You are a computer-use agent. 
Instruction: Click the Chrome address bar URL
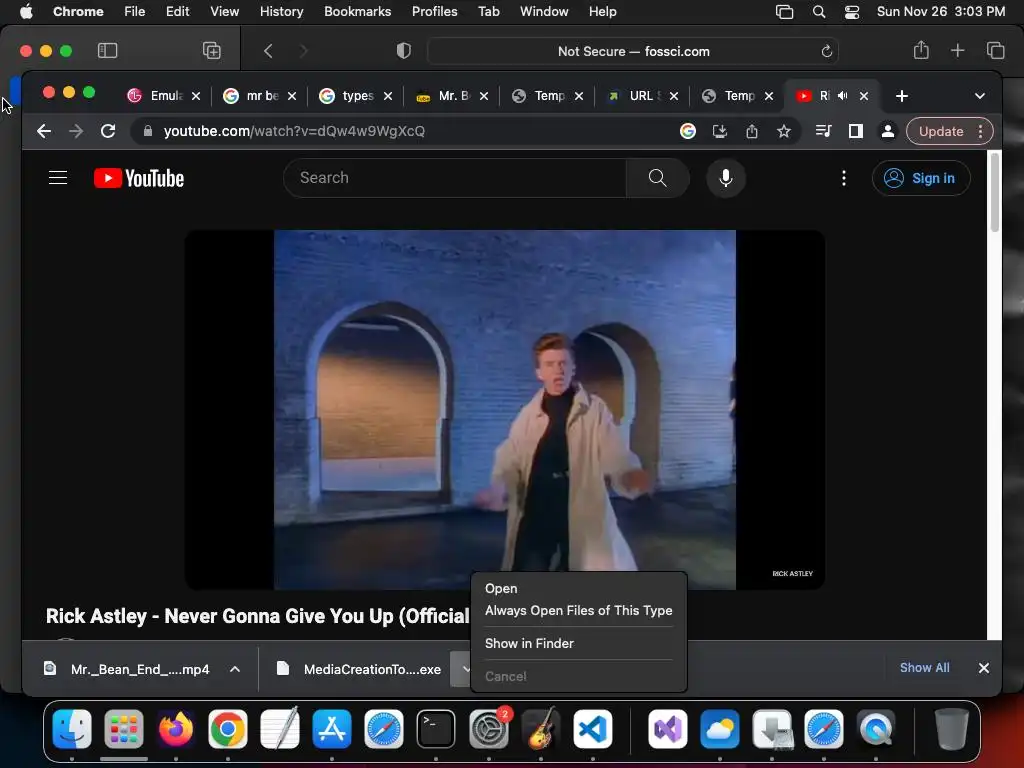click(294, 131)
